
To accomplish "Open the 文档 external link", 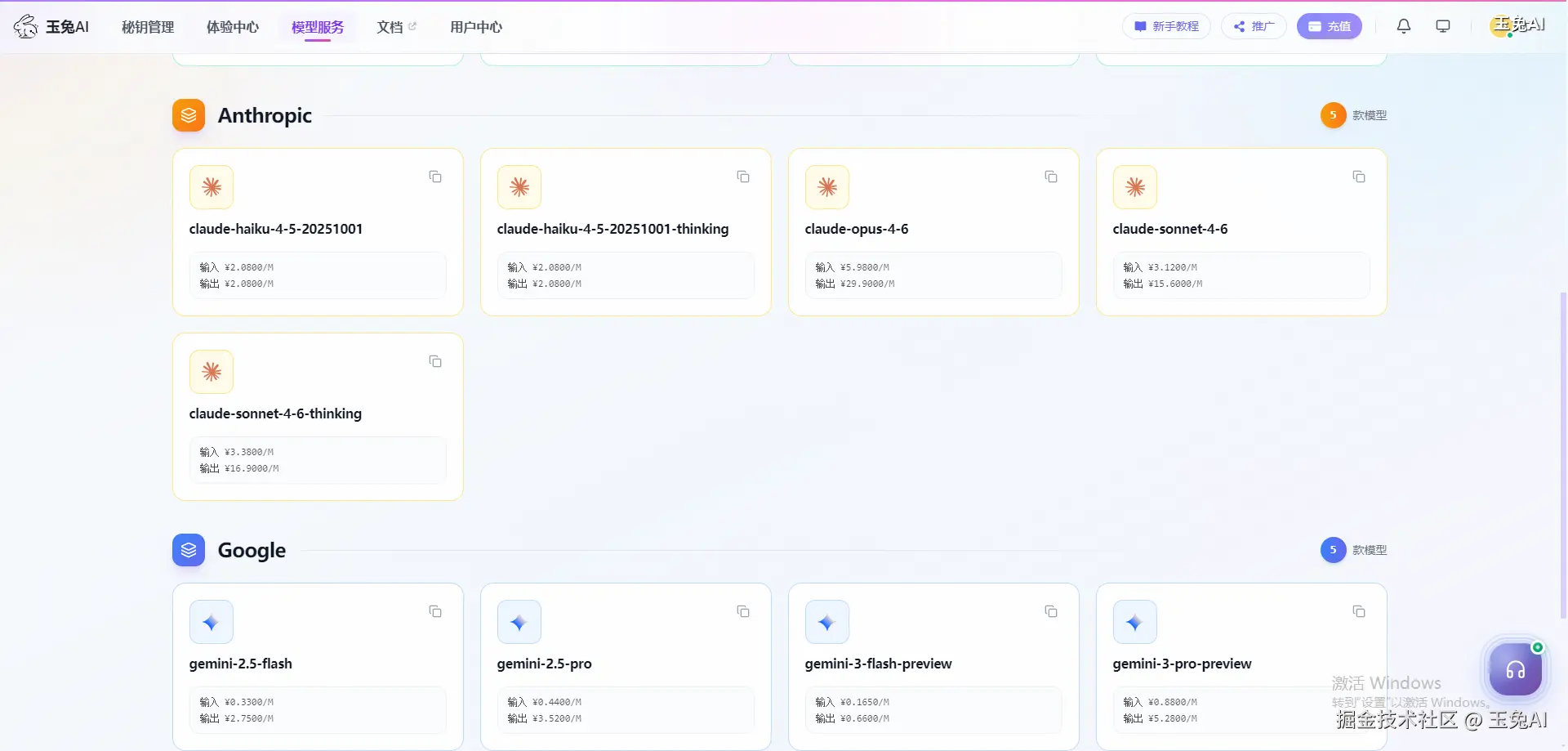I will click(396, 27).
